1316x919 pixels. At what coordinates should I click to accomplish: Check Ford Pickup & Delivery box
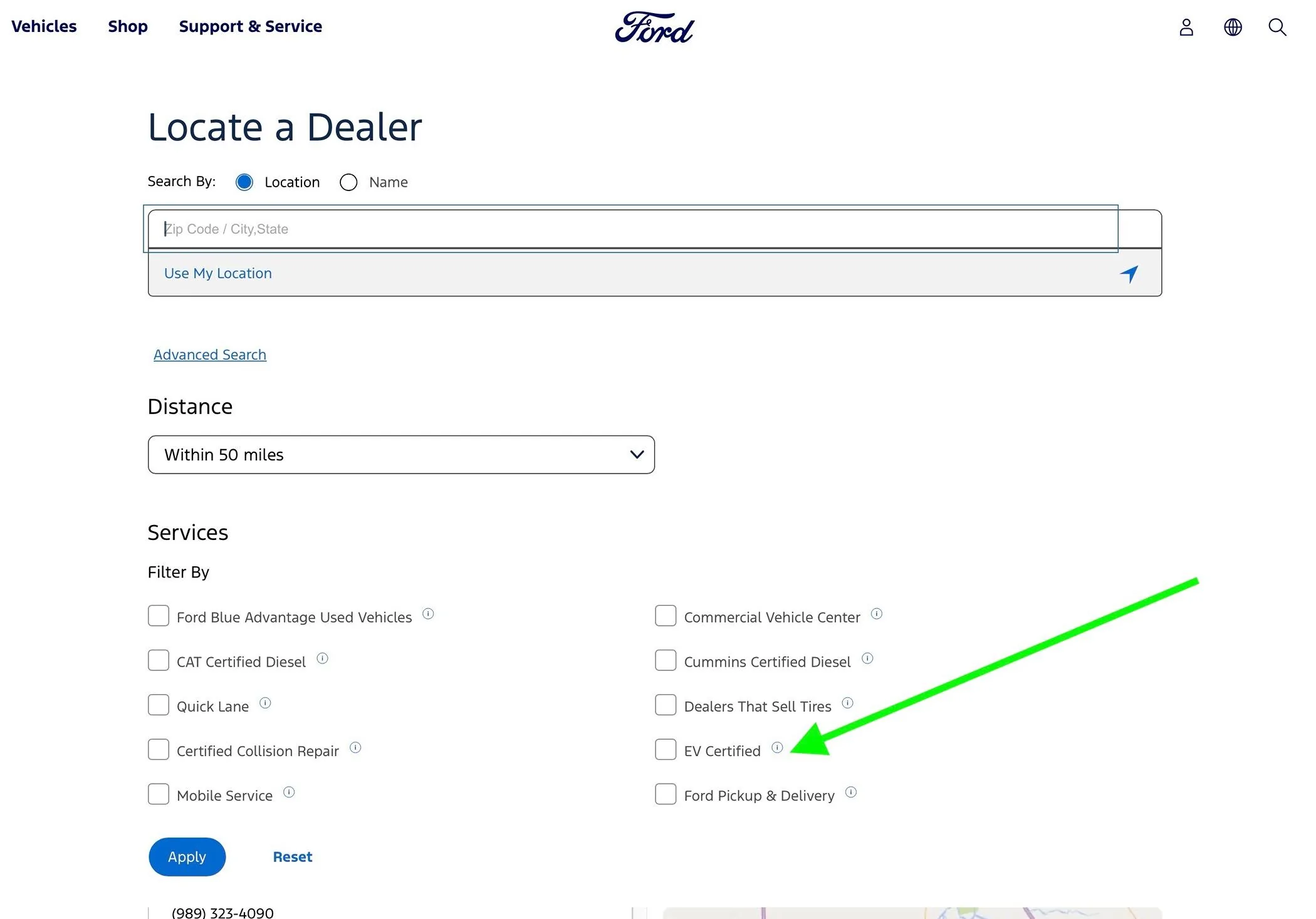click(x=666, y=794)
